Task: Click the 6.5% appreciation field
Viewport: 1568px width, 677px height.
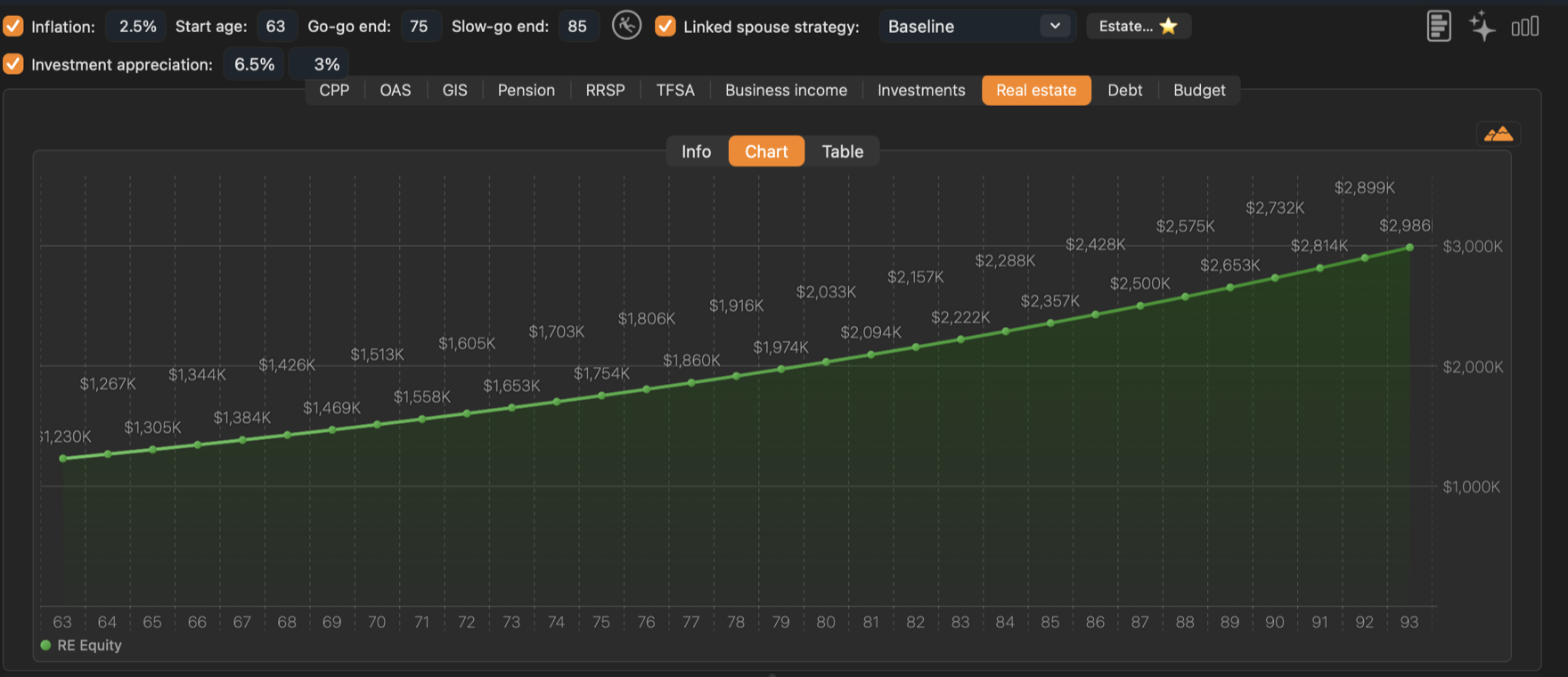Action: click(254, 64)
